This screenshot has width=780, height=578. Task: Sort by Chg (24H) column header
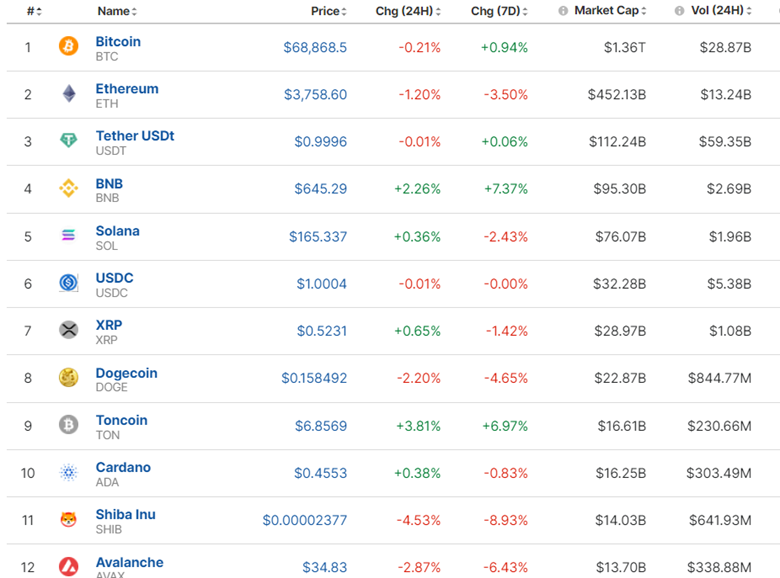click(408, 11)
